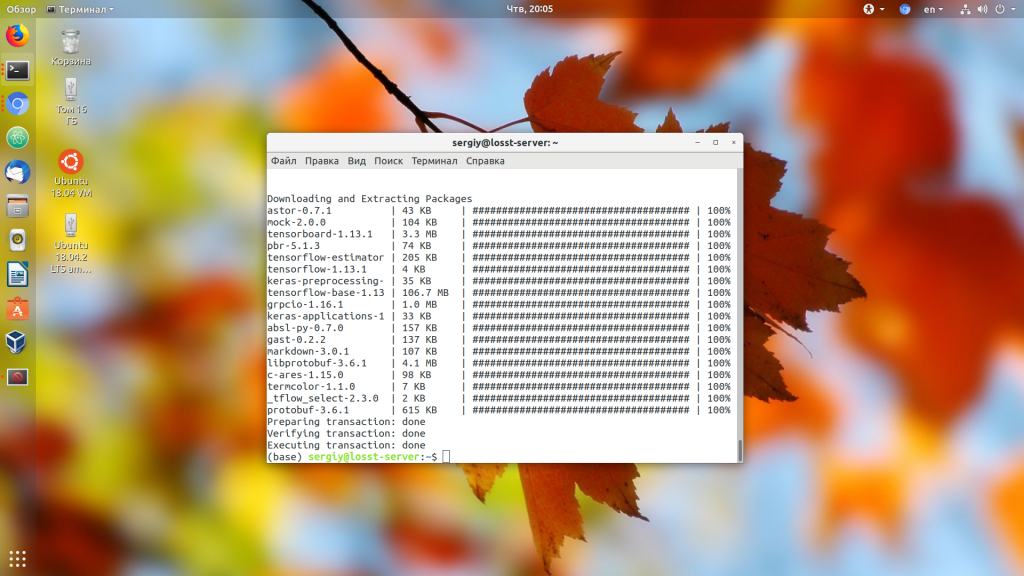This screenshot has width=1024, height=576.
Task: Open the Справка menu in terminal
Action: click(x=485, y=161)
